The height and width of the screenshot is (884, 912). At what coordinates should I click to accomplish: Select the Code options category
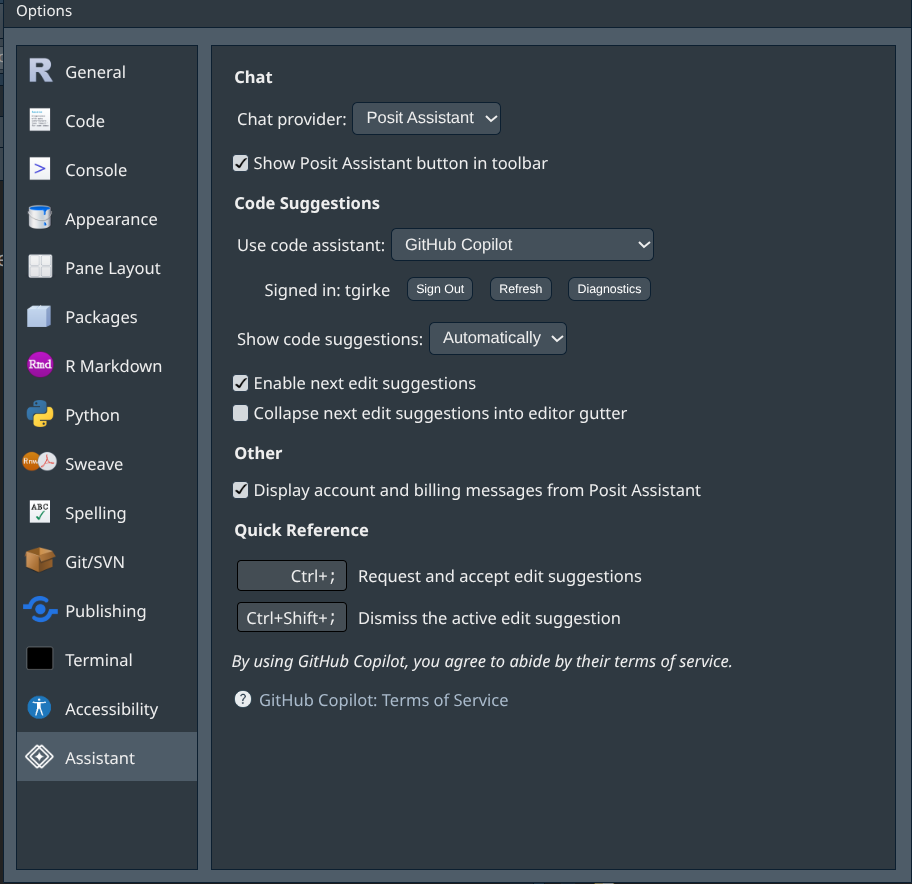tap(107, 120)
